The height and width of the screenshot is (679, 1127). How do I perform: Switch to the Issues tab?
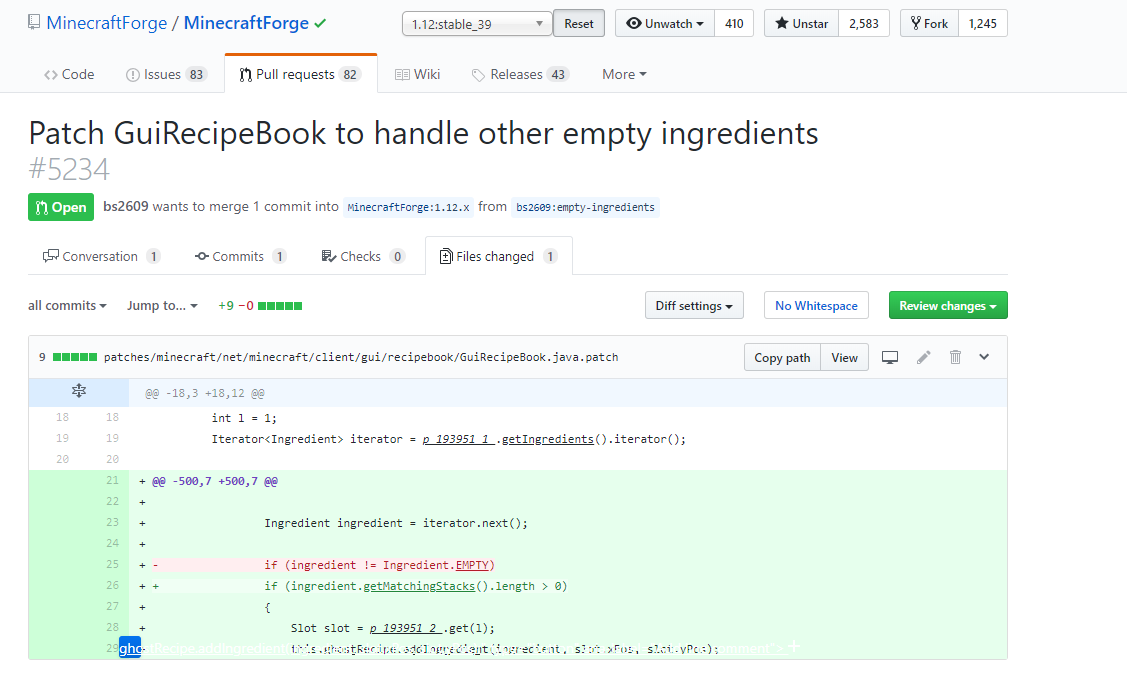pos(166,75)
